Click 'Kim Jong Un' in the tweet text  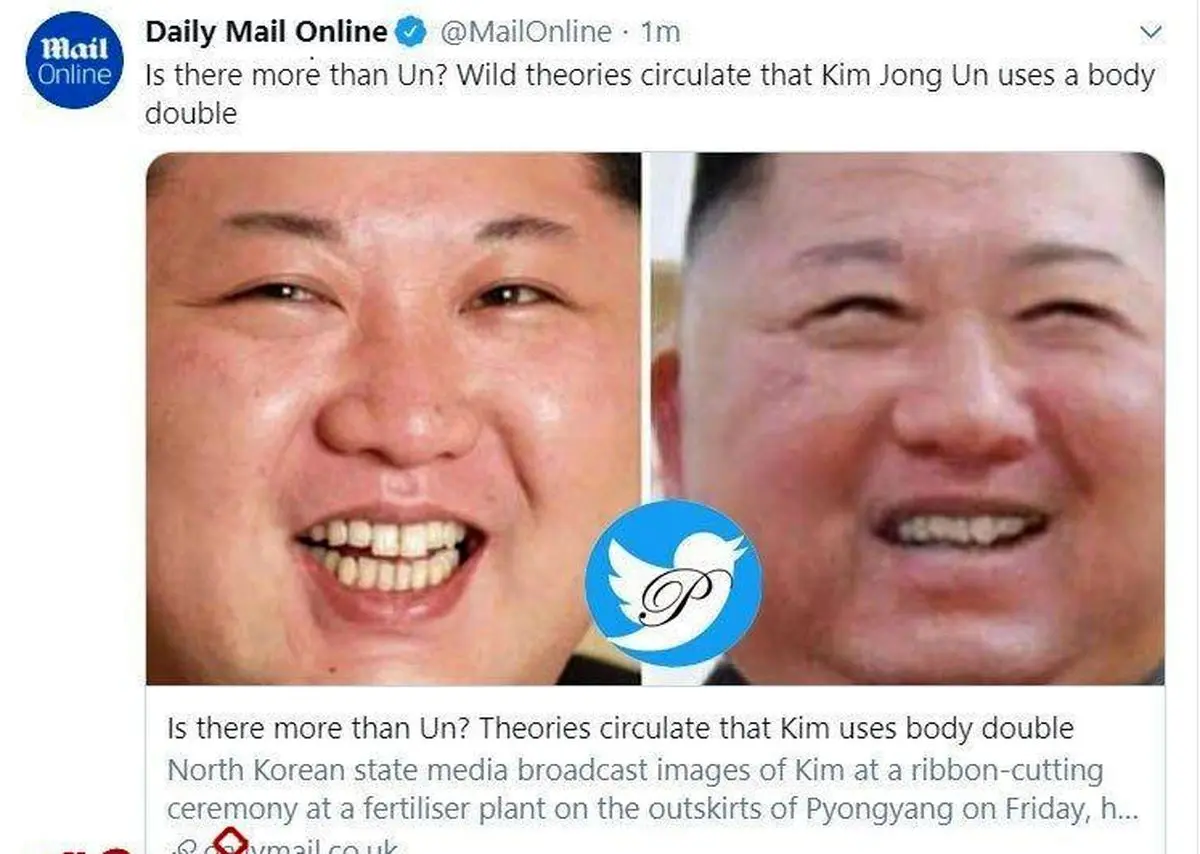pyautogui.click(x=859, y=76)
